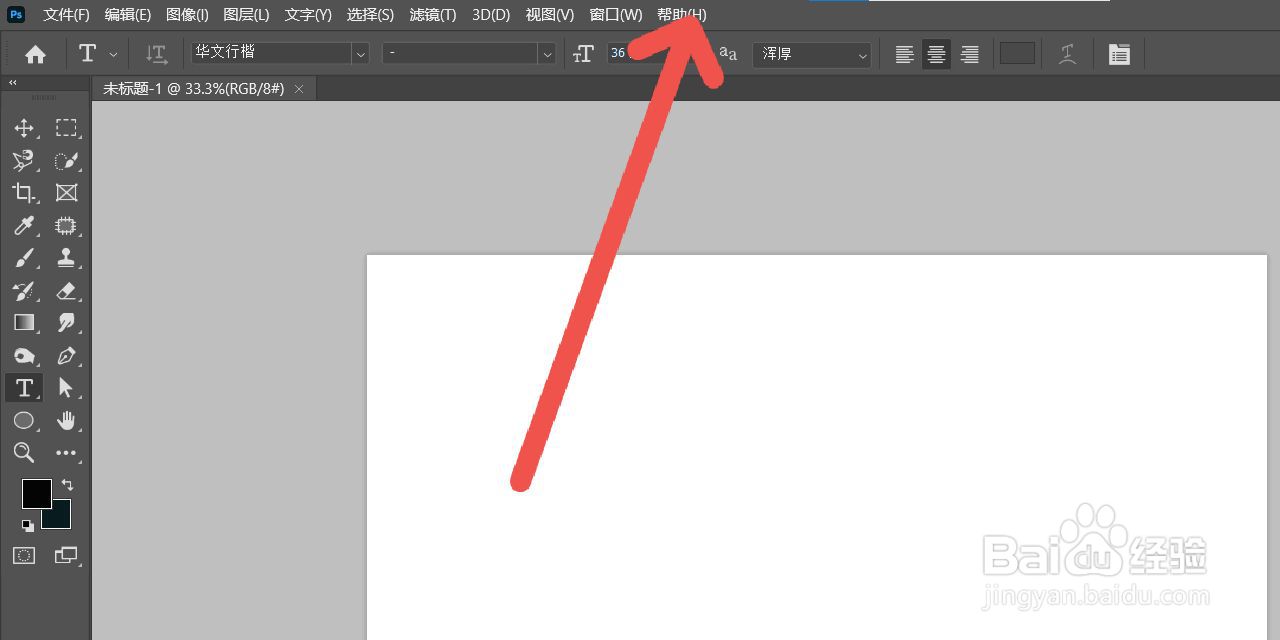Open the 图像(I) menu
This screenshot has width=1280, height=640.
187,15
